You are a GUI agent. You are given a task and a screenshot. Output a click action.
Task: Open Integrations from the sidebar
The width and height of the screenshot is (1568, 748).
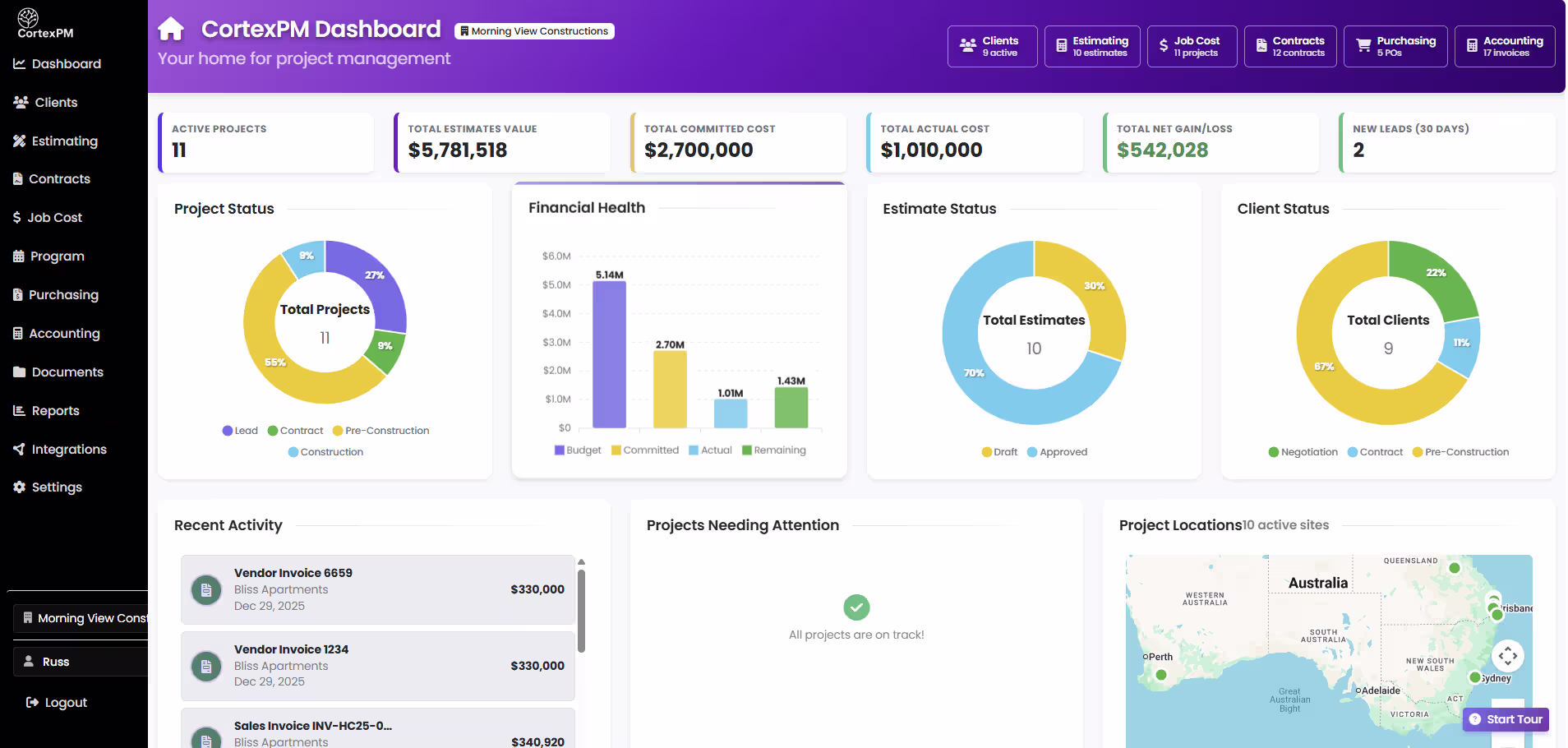pos(67,449)
